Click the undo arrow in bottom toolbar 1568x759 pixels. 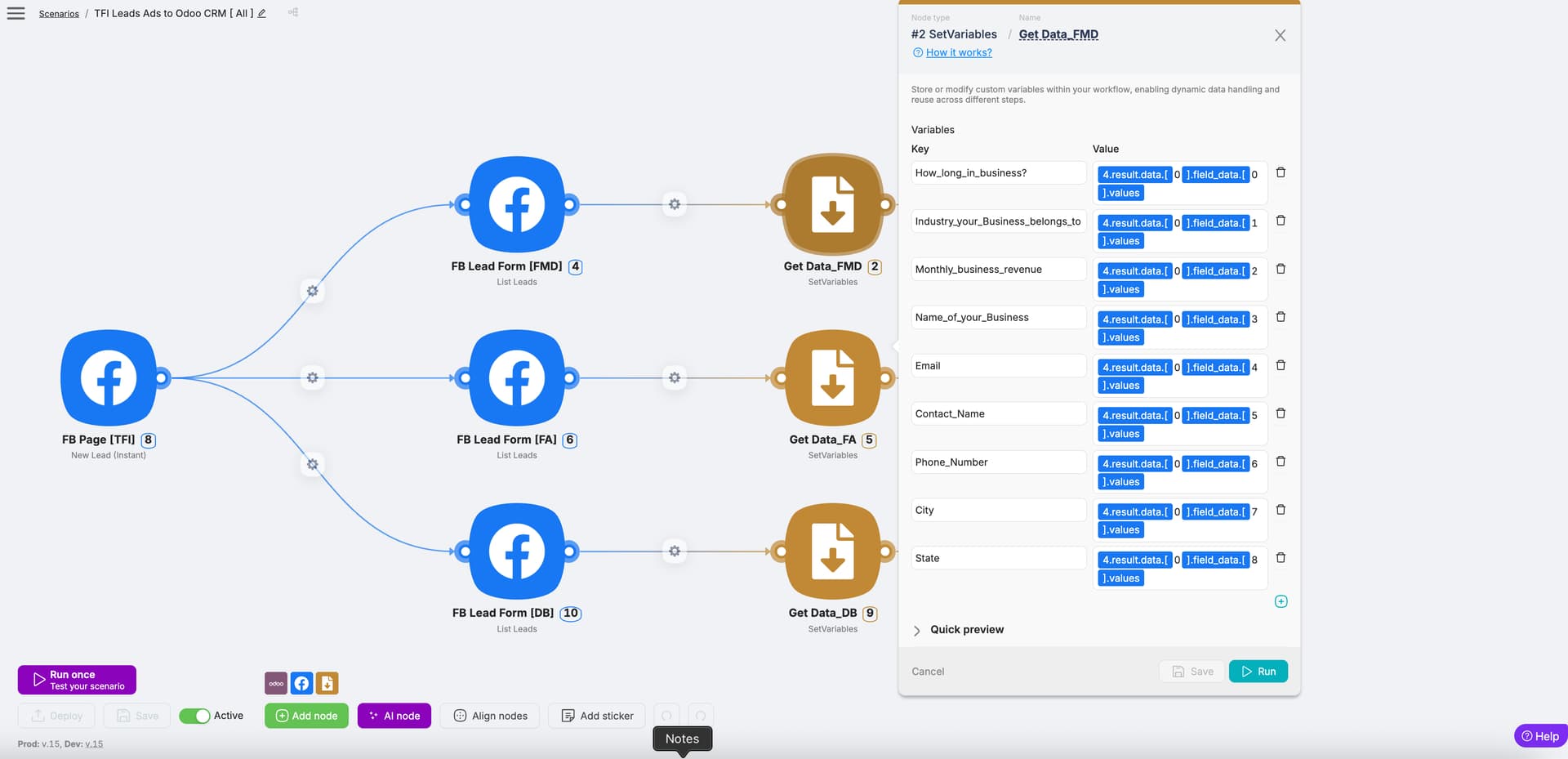click(x=666, y=716)
